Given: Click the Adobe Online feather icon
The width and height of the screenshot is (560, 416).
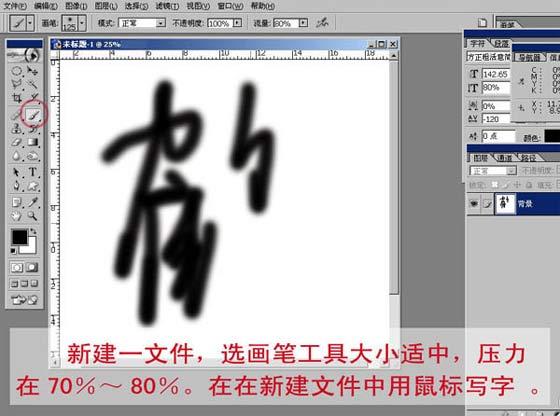Looking at the screenshot, I should click(x=24, y=55).
